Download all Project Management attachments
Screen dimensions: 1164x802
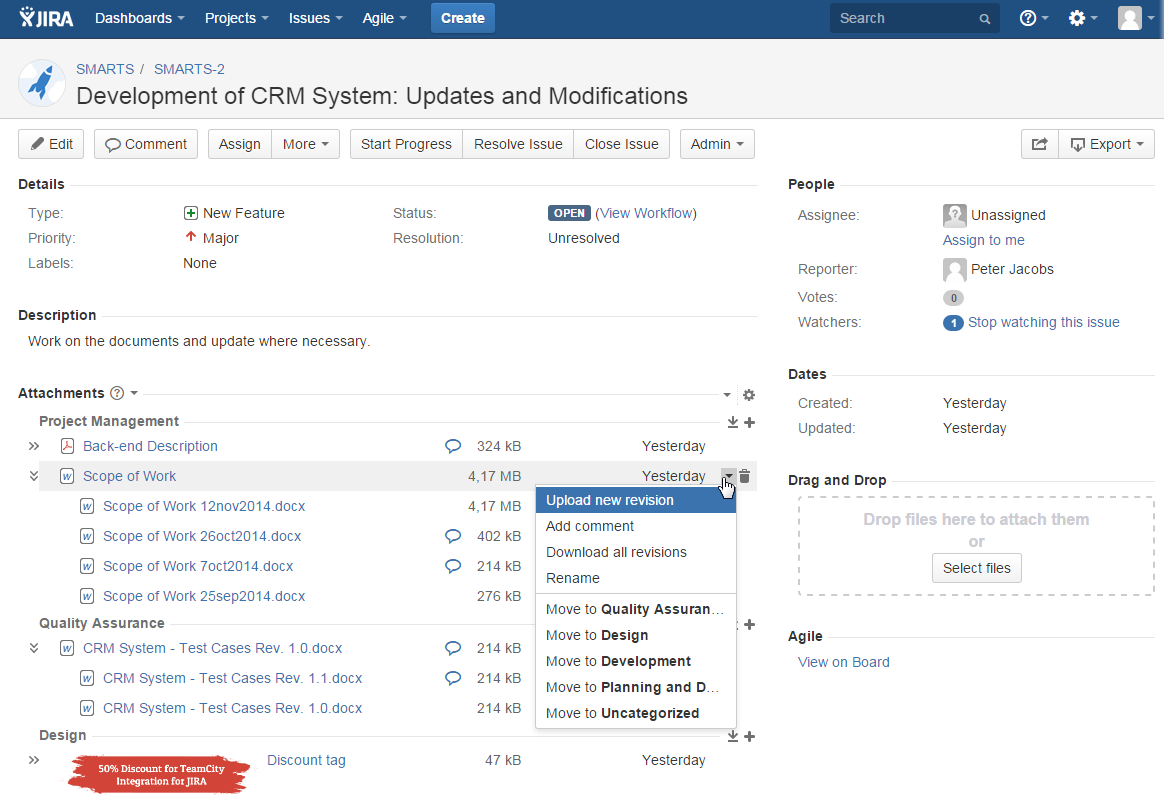pos(732,422)
